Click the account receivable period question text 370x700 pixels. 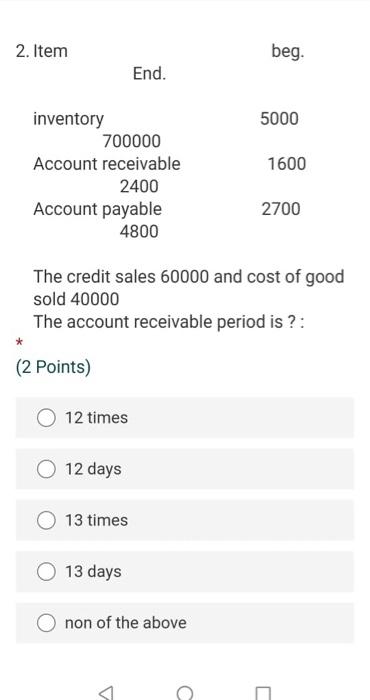click(169, 322)
